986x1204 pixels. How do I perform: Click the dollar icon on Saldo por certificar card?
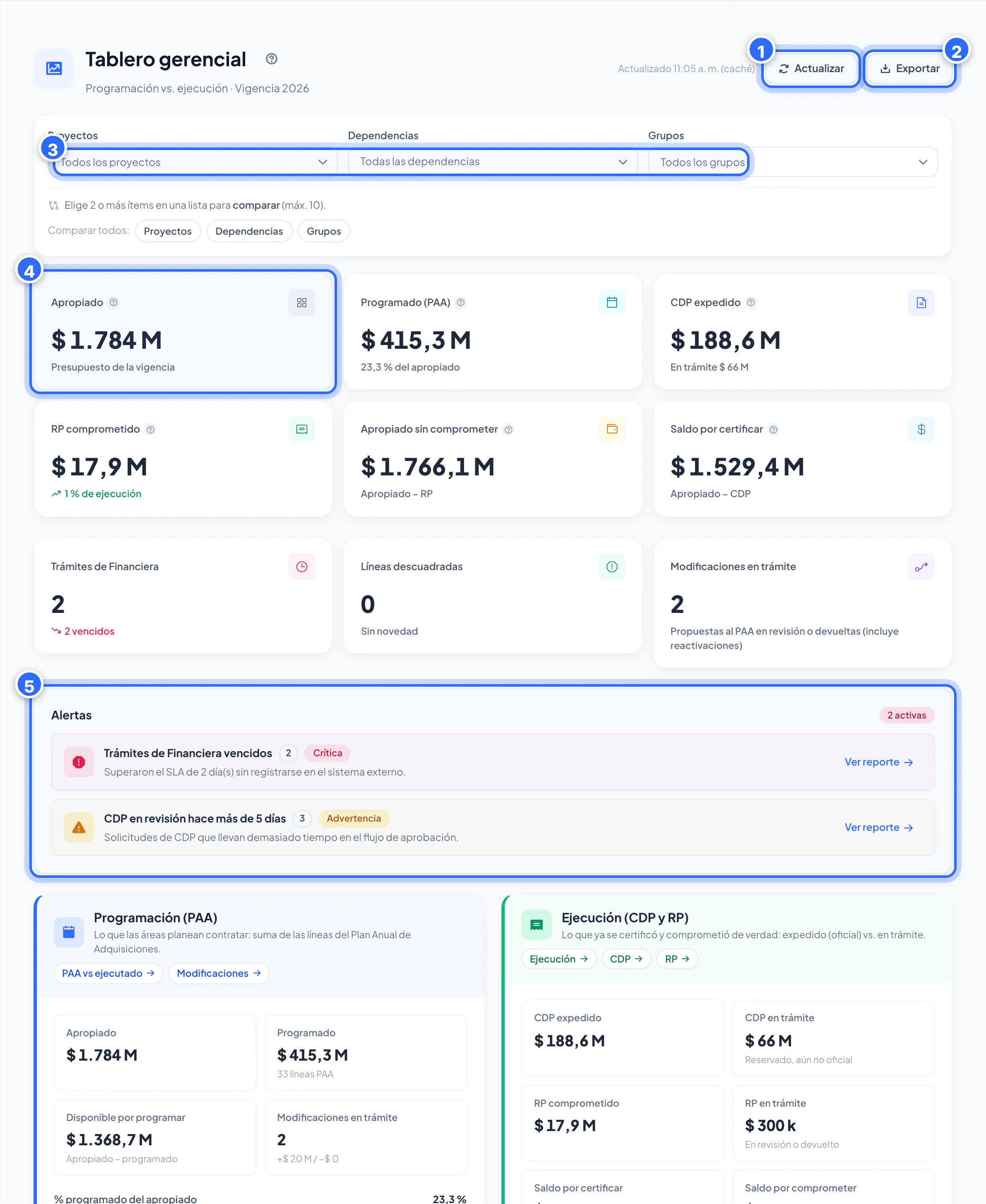[921, 429]
